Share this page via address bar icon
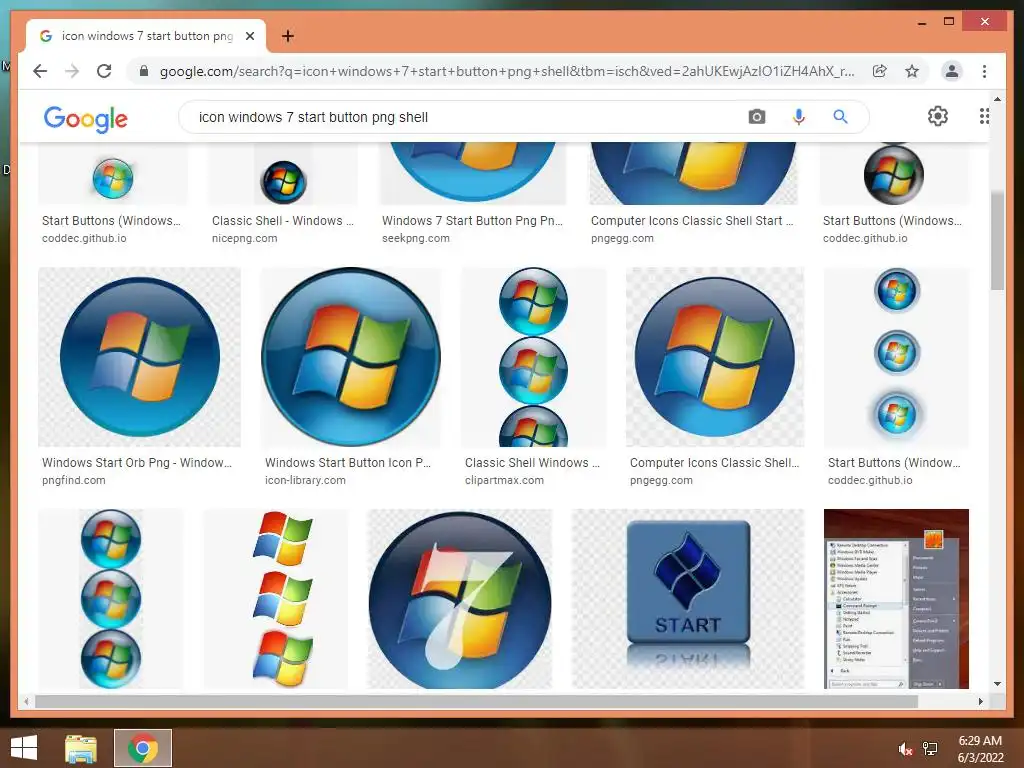This screenshot has height=768, width=1024. click(880, 71)
